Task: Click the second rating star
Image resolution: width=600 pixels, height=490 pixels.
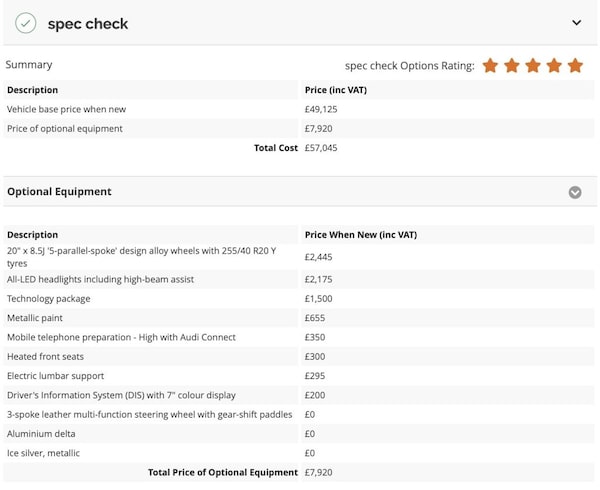Action: coord(511,66)
